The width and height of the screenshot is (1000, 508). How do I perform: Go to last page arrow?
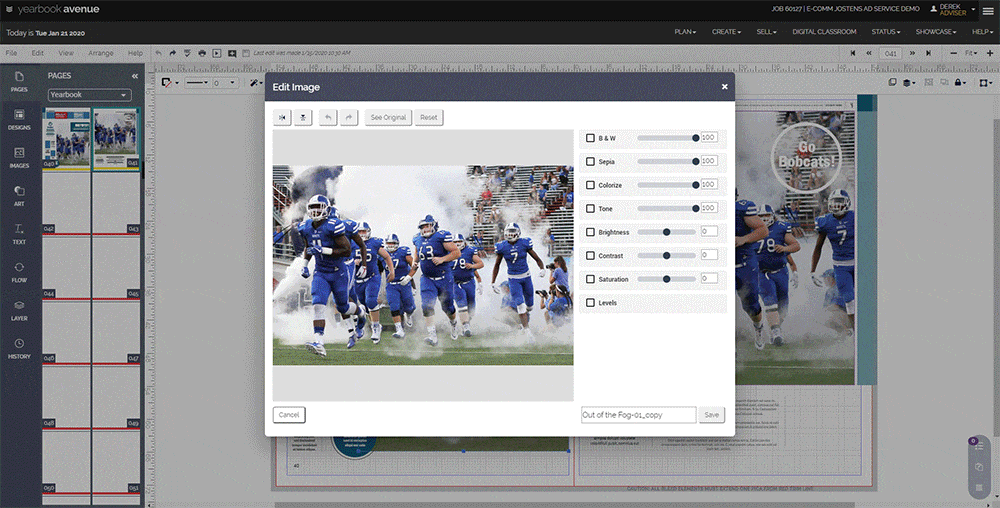coord(928,54)
